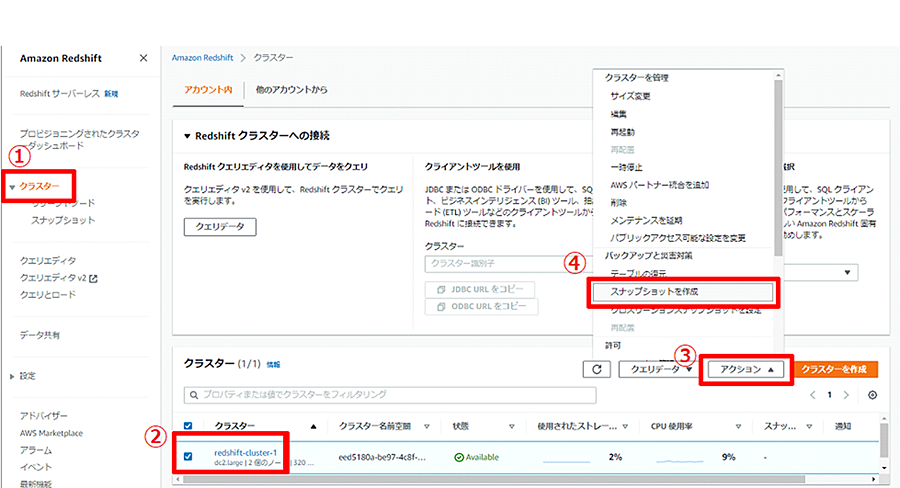Image resolution: width=900 pixels, height=488 pixels.
Task: Open クエリエディタ in the sidebar
Action: pos(48,261)
